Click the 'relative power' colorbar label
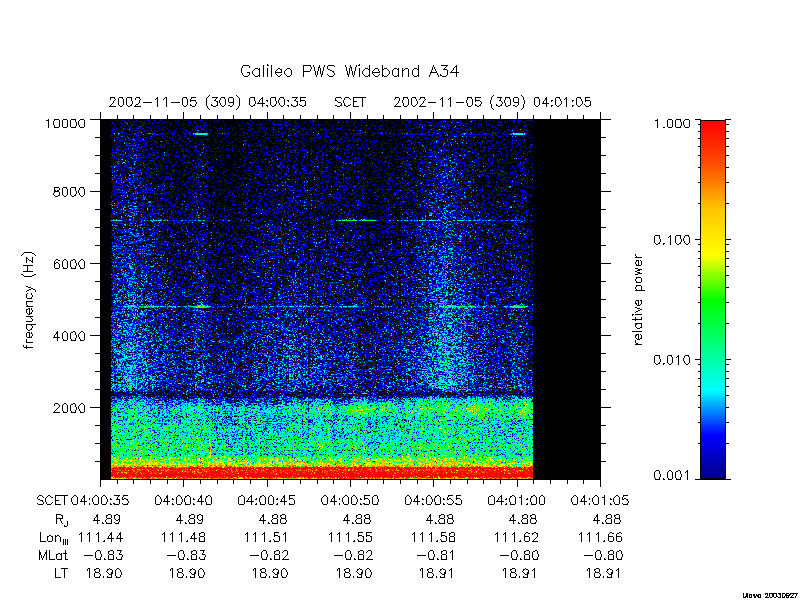This screenshot has height=600, width=800. pyautogui.click(x=638, y=300)
